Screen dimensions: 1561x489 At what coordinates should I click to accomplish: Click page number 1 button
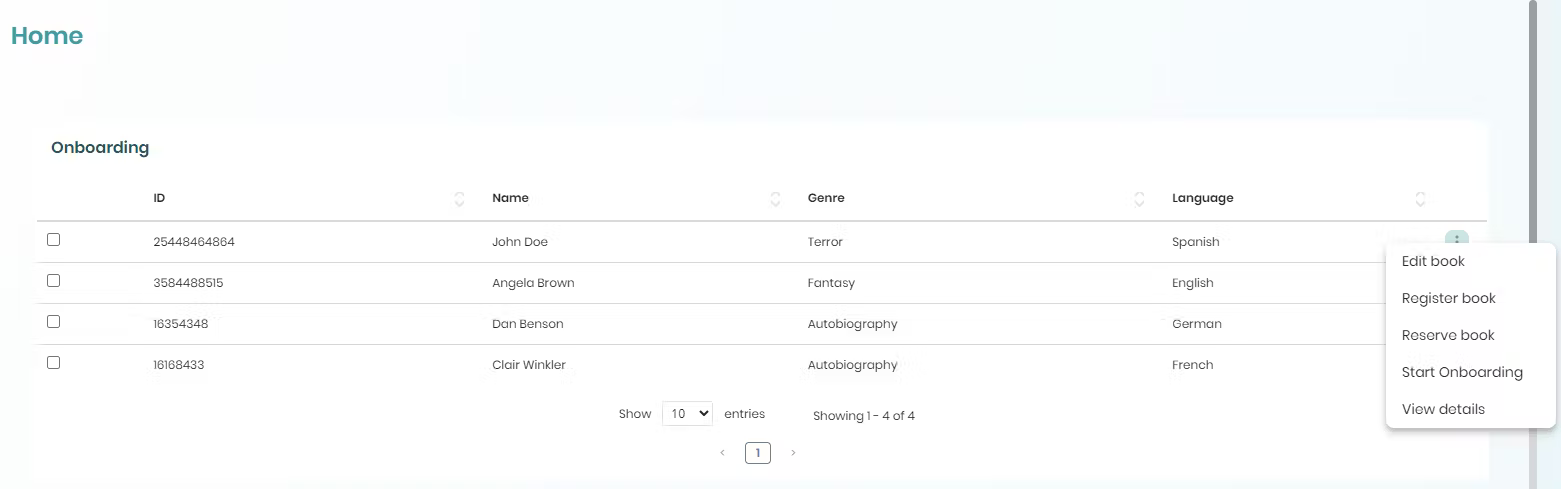(x=757, y=453)
